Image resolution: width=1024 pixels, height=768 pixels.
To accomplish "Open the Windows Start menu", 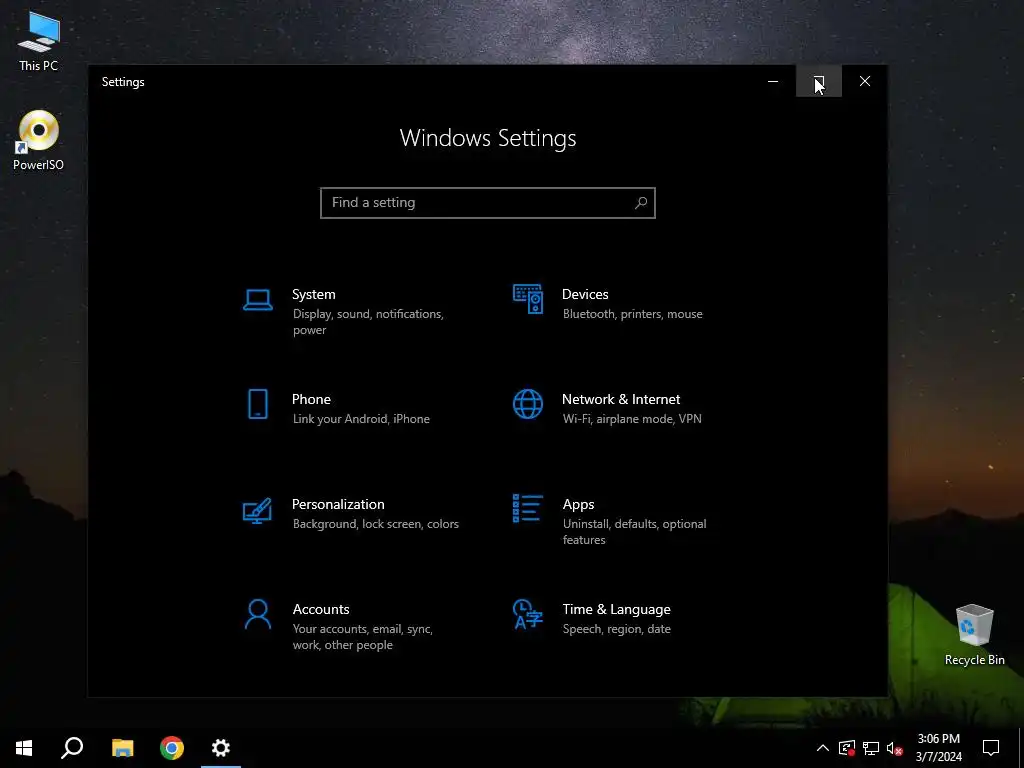I will coord(24,748).
